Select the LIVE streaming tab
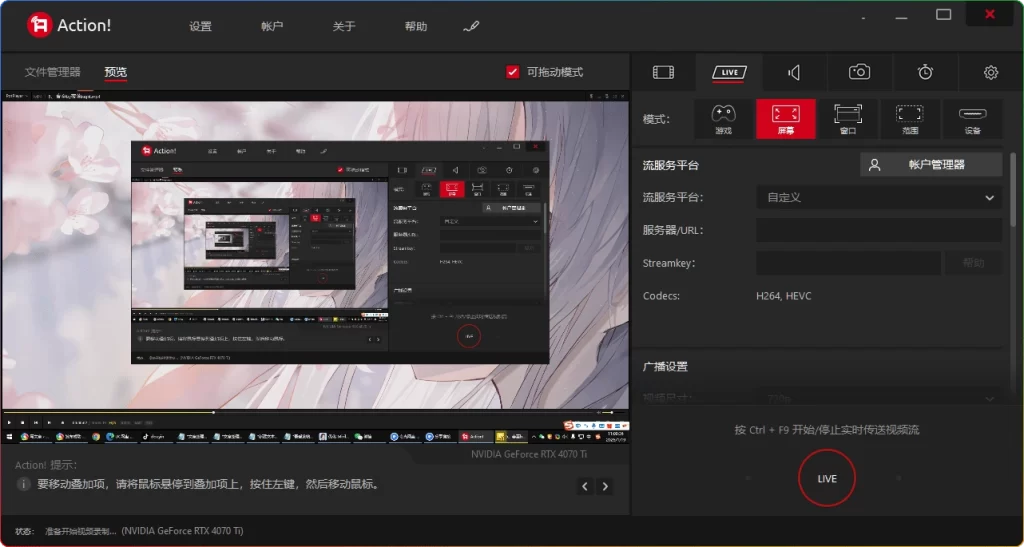 (x=729, y=72)
